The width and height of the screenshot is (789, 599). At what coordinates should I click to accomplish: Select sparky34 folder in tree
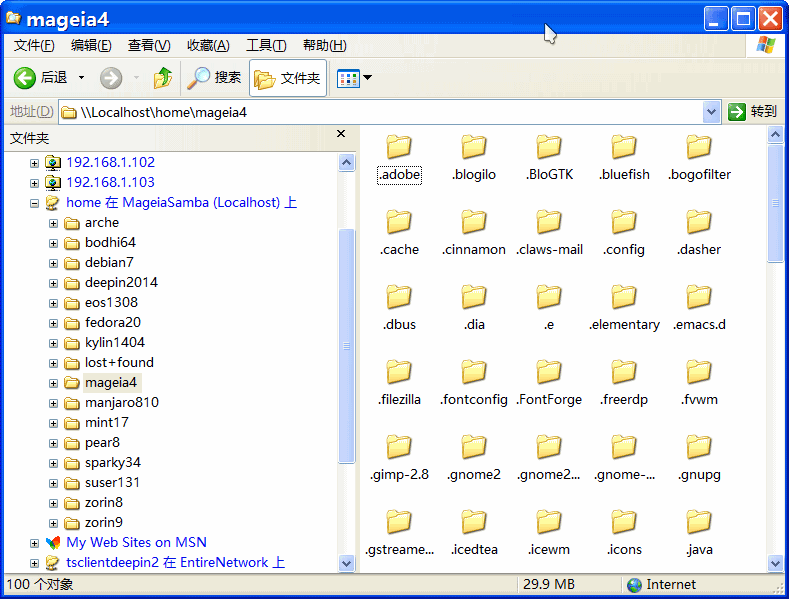(113, 463)
